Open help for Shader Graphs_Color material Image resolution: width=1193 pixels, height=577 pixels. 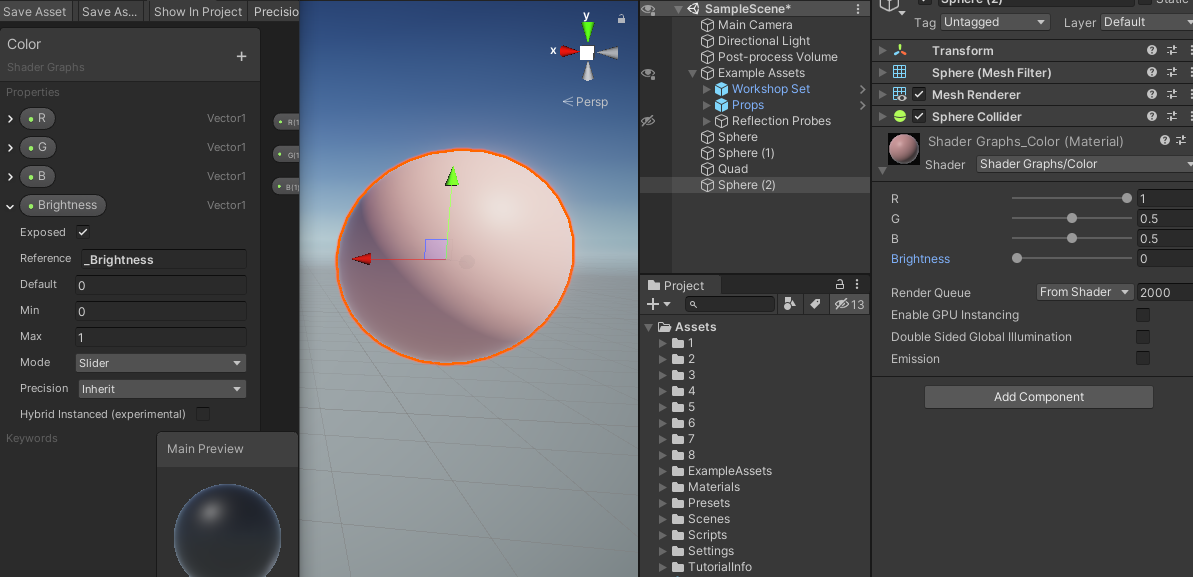click(1165, 141)
